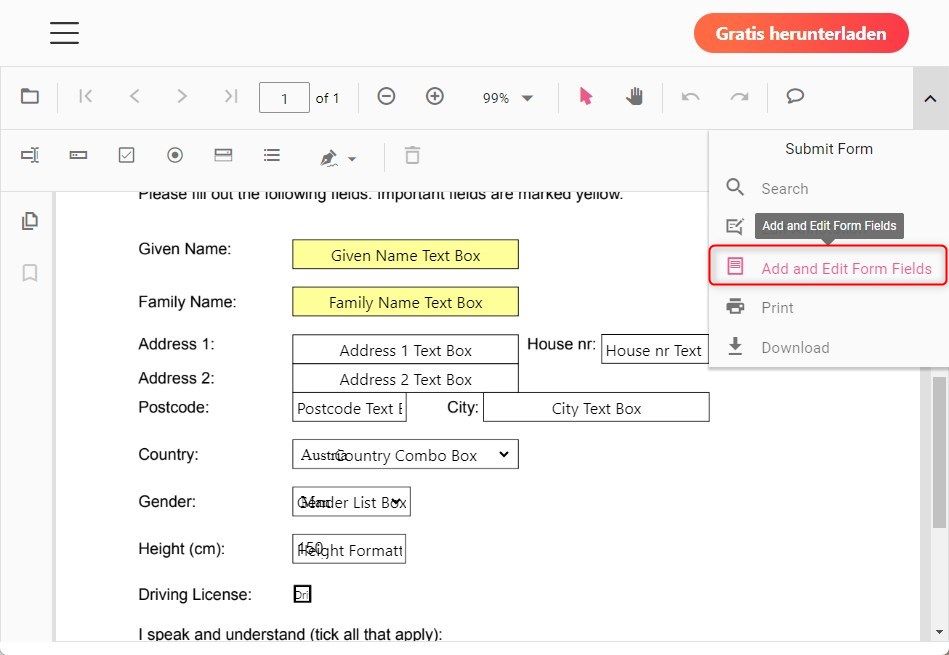Activate the pan hand tool
The height and width of the screenshot is (655, 949).
tap(635, 96)
